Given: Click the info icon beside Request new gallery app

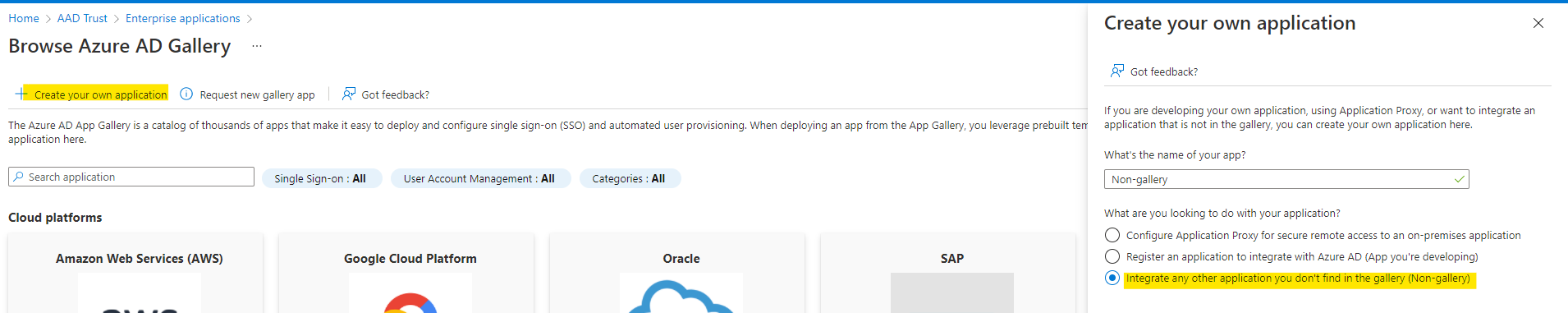Looking at the screenshot, I should click(186, 94).
